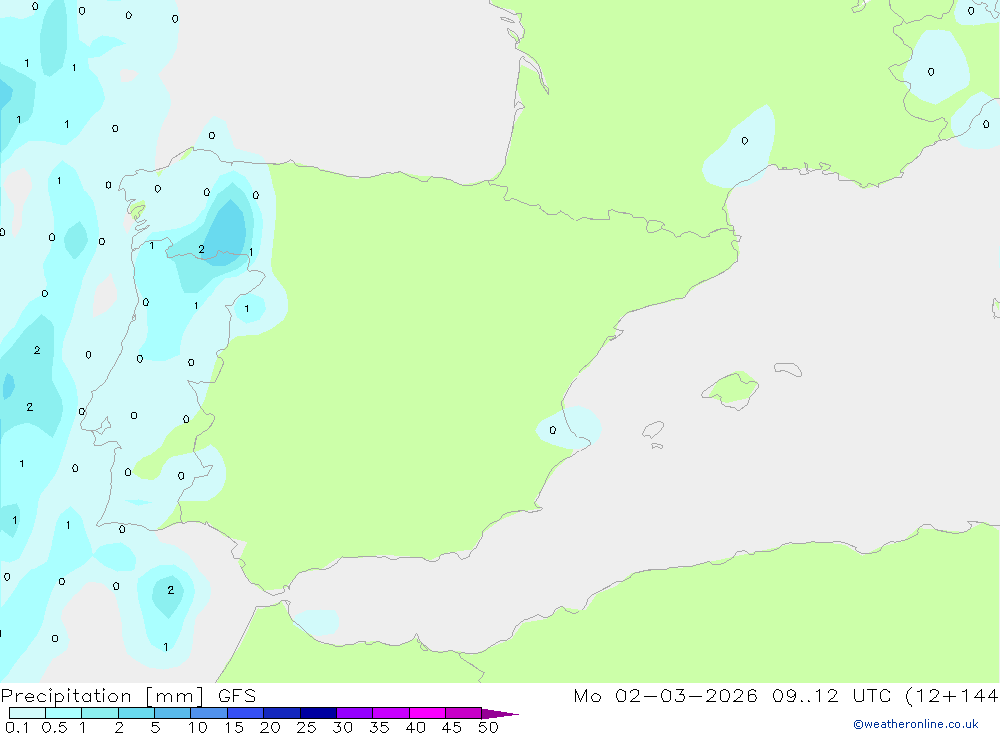Image resolution: width=1000 pixels, height=733 pixels.
Task: Click the '09..12 UTC' time text
Action: point(830,695)
